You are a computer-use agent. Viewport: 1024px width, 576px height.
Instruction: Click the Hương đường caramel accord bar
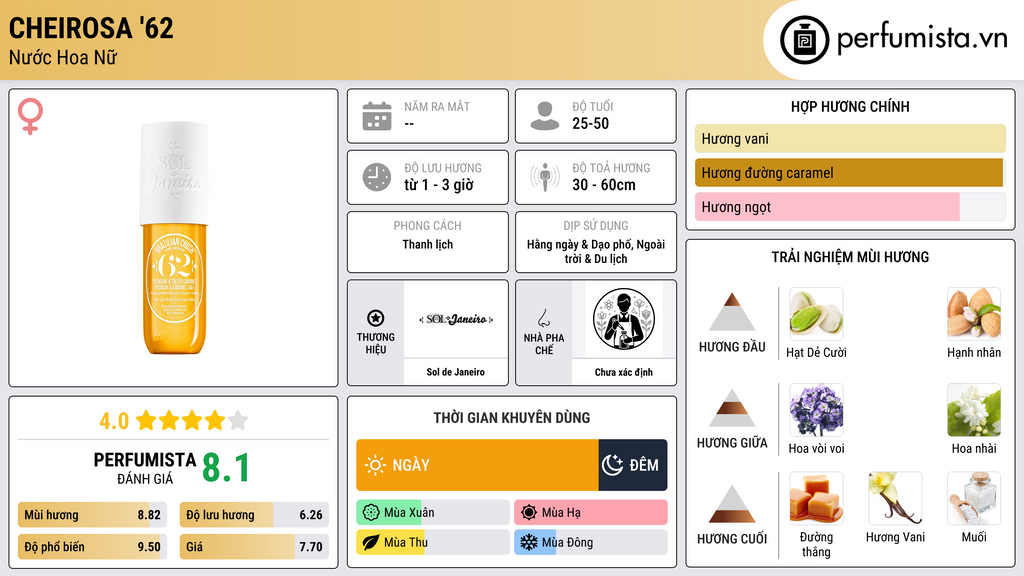[850, 172]
